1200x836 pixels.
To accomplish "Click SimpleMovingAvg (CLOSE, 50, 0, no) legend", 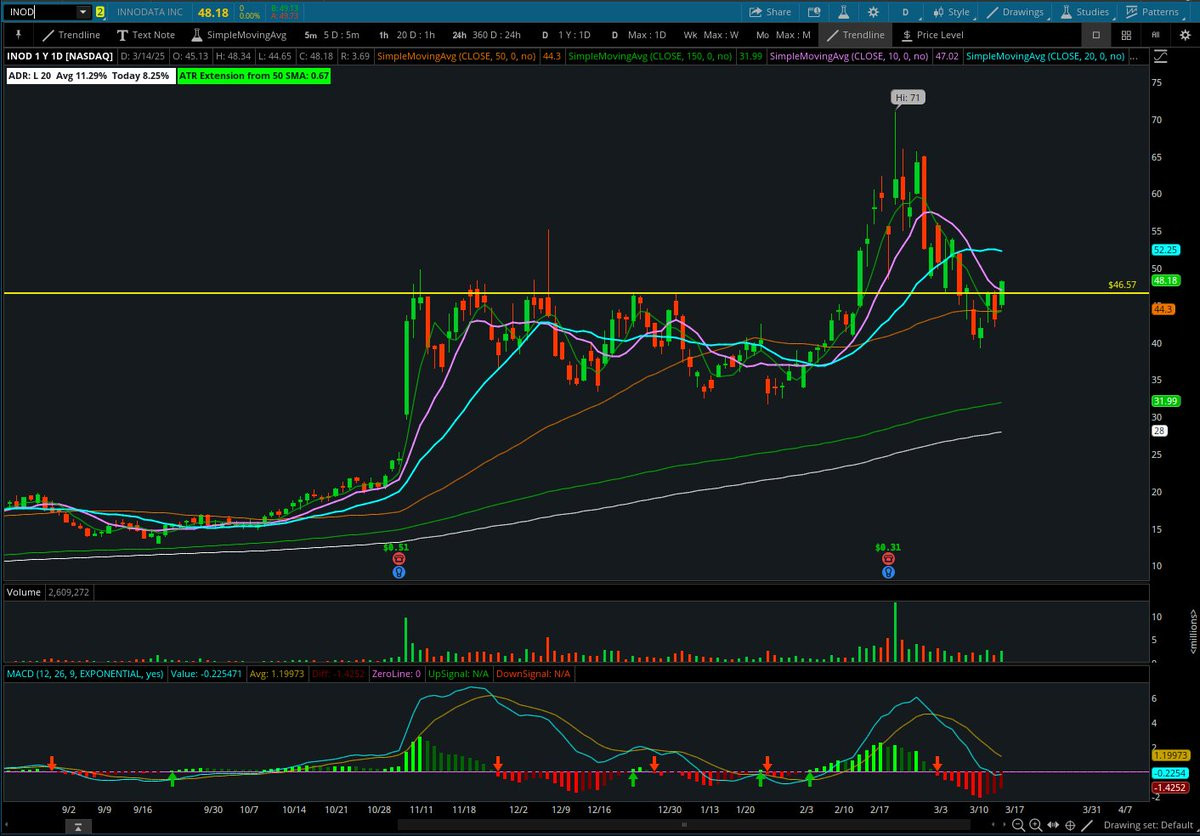I will (456, 57).
